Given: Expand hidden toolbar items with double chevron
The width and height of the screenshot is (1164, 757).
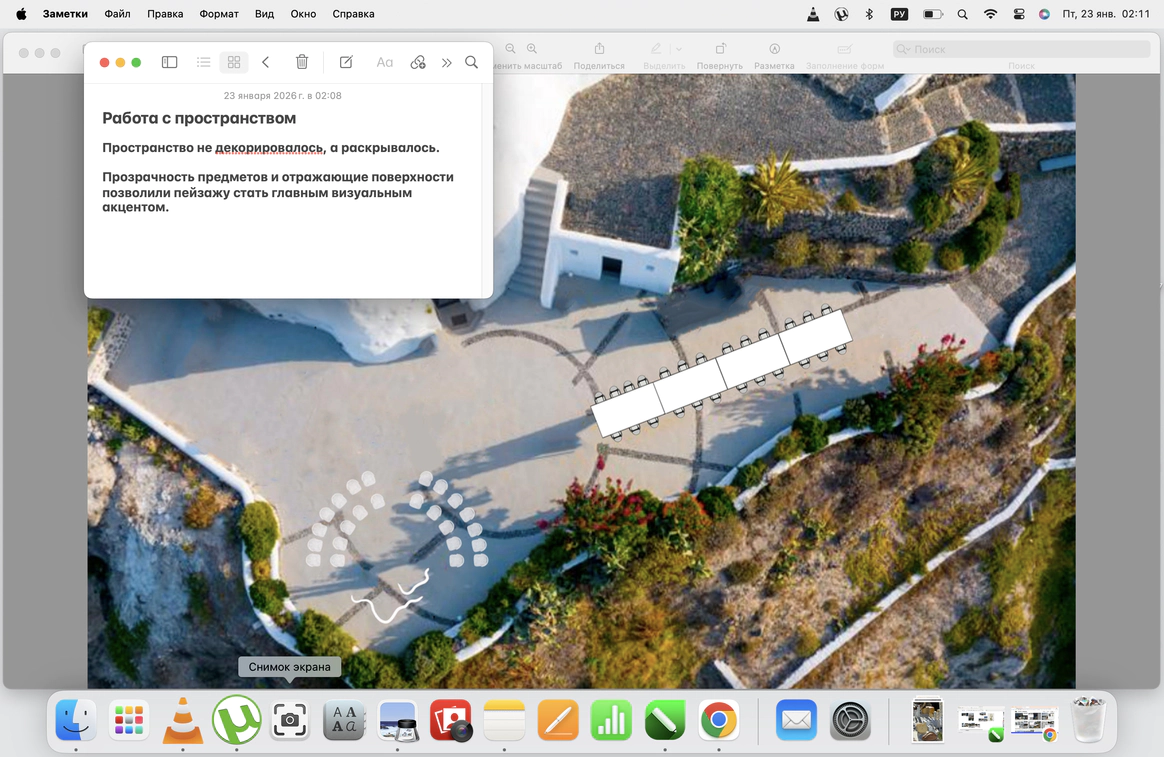Looking at the screenshot, I should coord(446,62).
